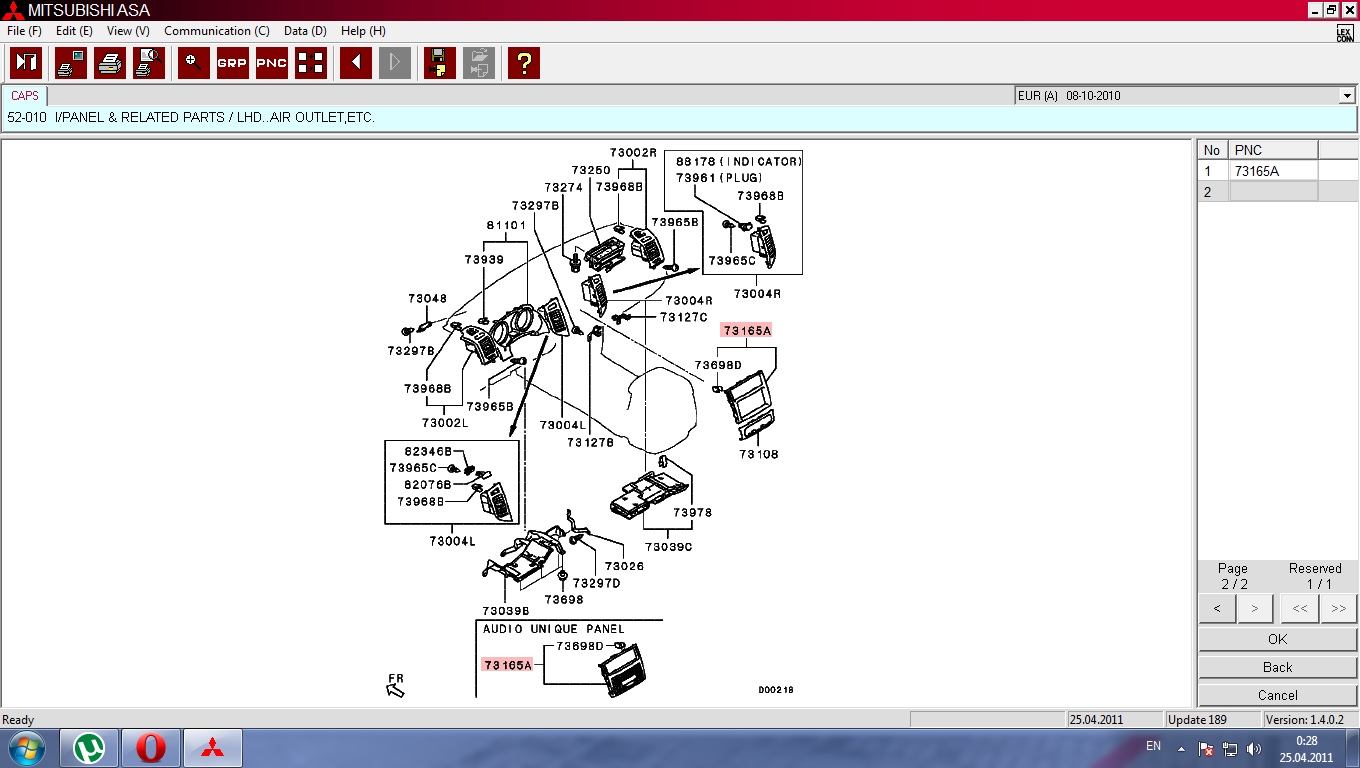The image size is (1360, 768).
Task: Click the exit door toolbar icon
Action: click(x=26, y=63)
